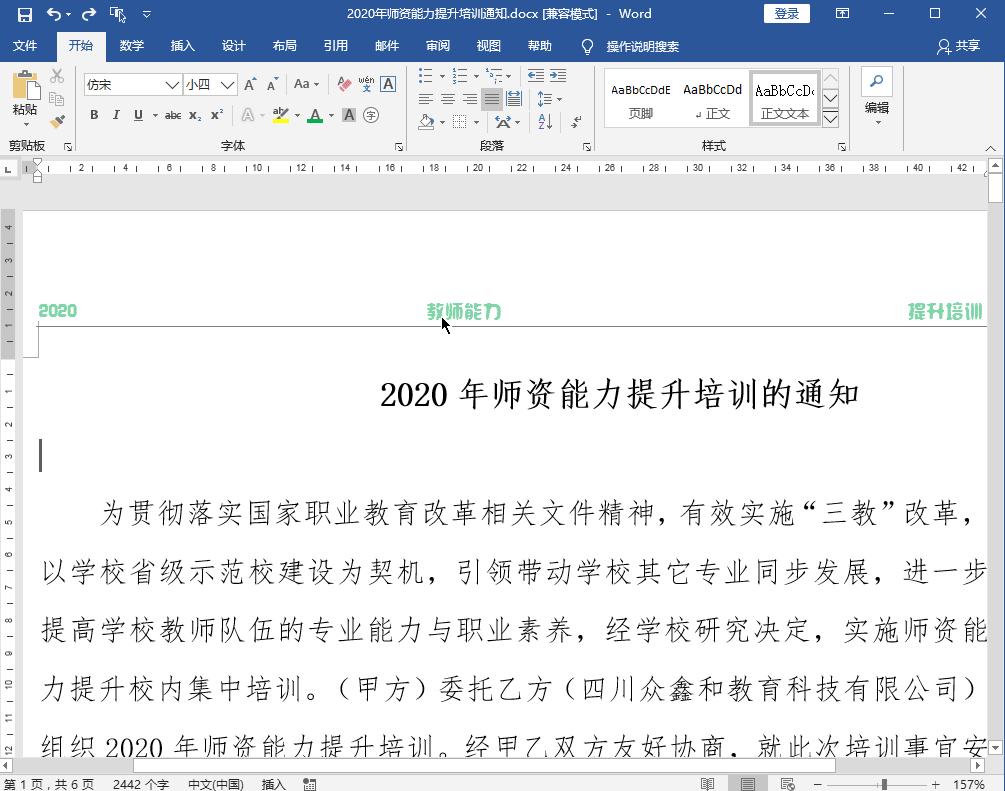The width and height of the screenshot is (1005, 791).
Task: Click the zoom slider in the status bar
Action: (x=884, y=784)
